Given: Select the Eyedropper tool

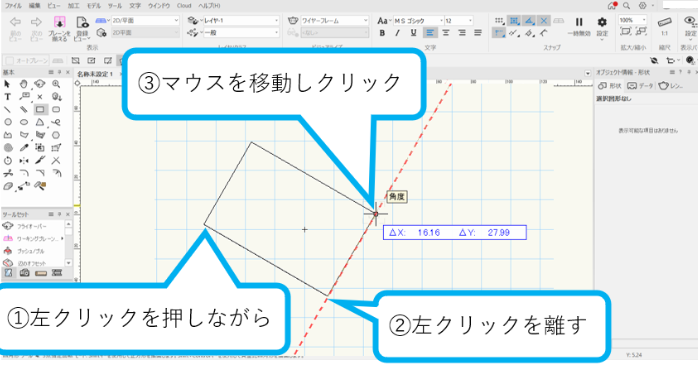Looking at the screenshot, I should point(24,148).
